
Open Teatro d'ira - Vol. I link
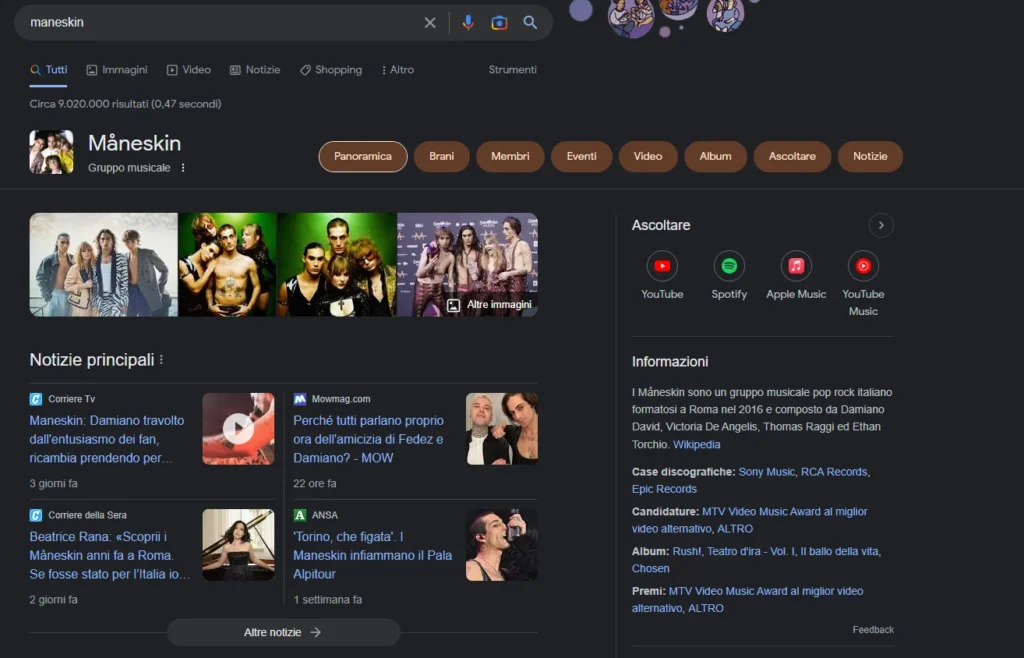point(751,552)
